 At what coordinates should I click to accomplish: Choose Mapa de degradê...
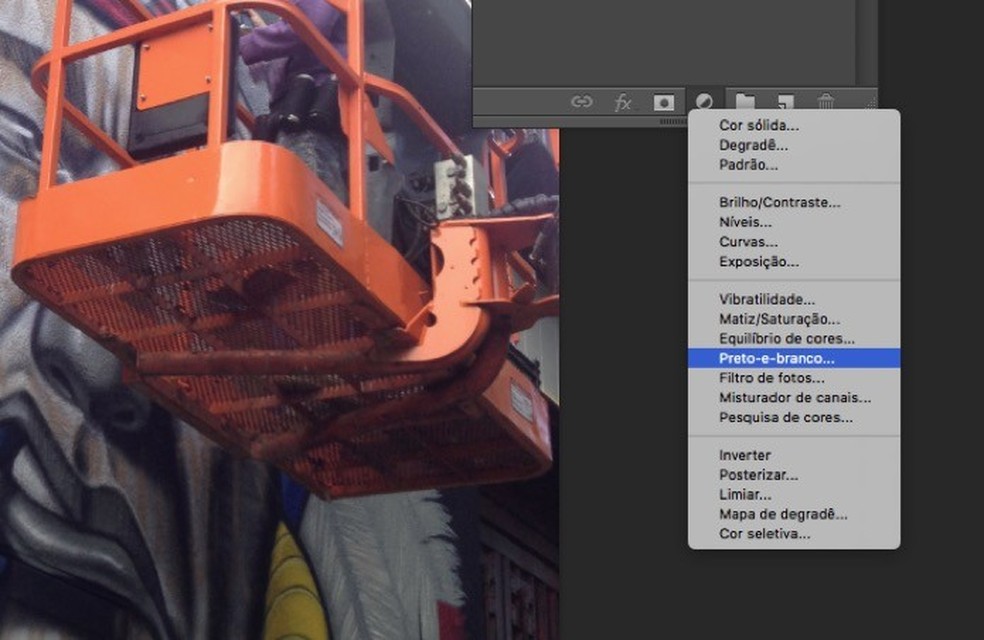[794, 515]
